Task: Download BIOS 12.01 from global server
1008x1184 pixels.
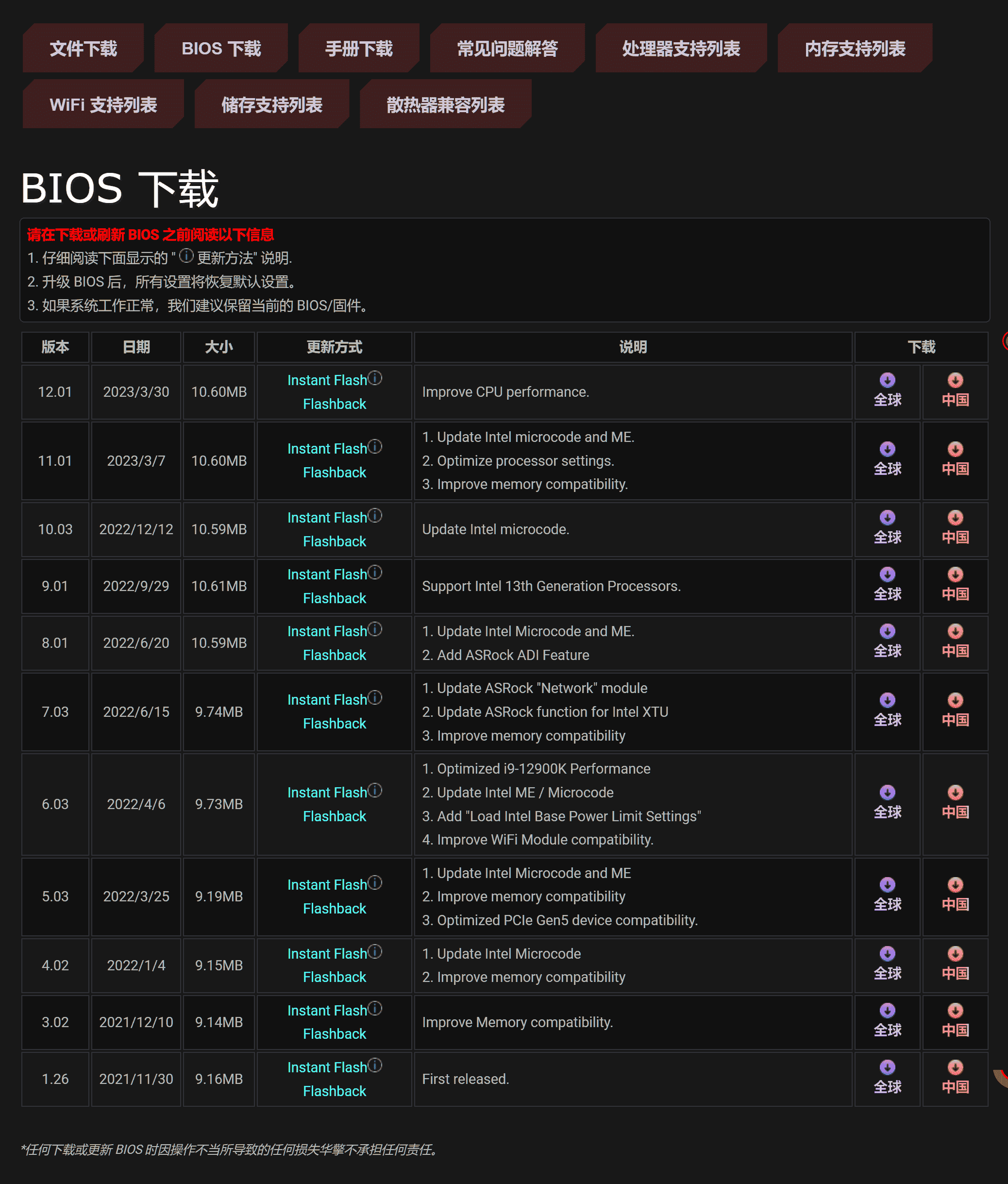Action: coord(887,381)
